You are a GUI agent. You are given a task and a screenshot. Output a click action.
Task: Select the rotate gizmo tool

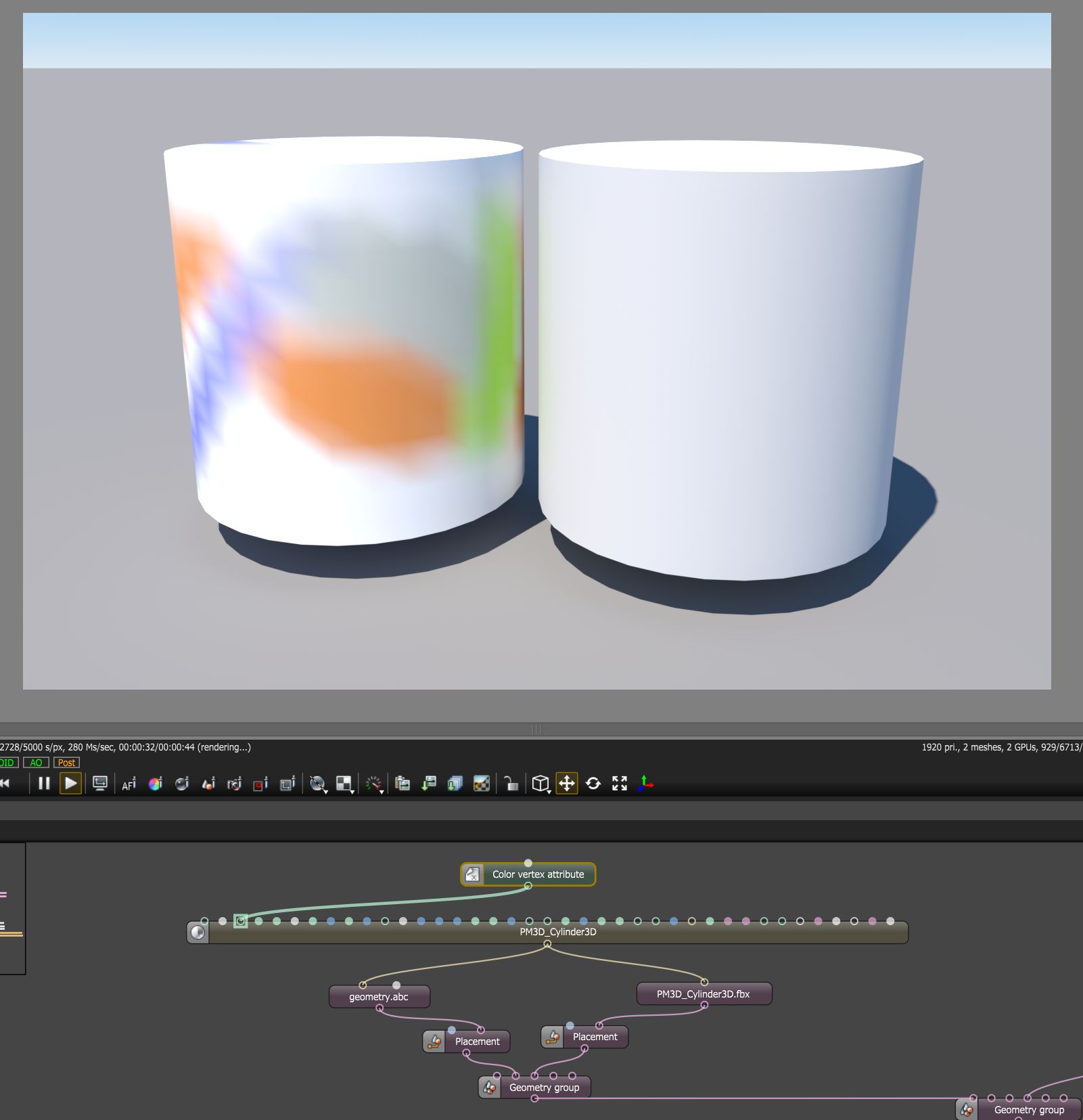click(593, 784)
